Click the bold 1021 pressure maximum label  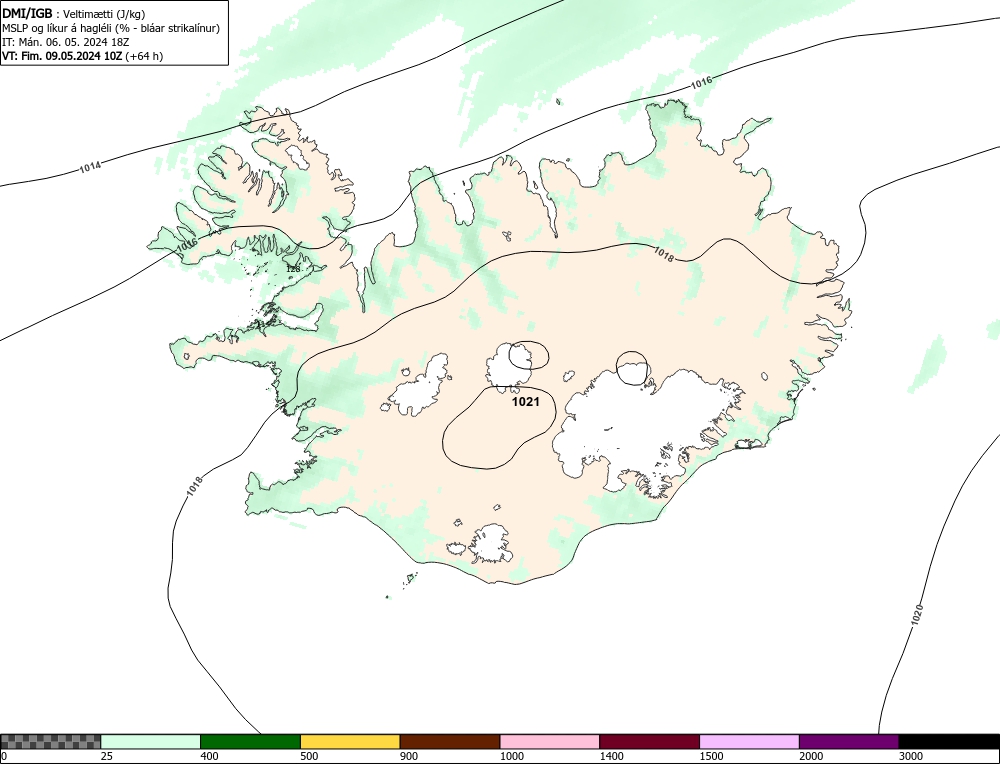(x=526, y=402)
